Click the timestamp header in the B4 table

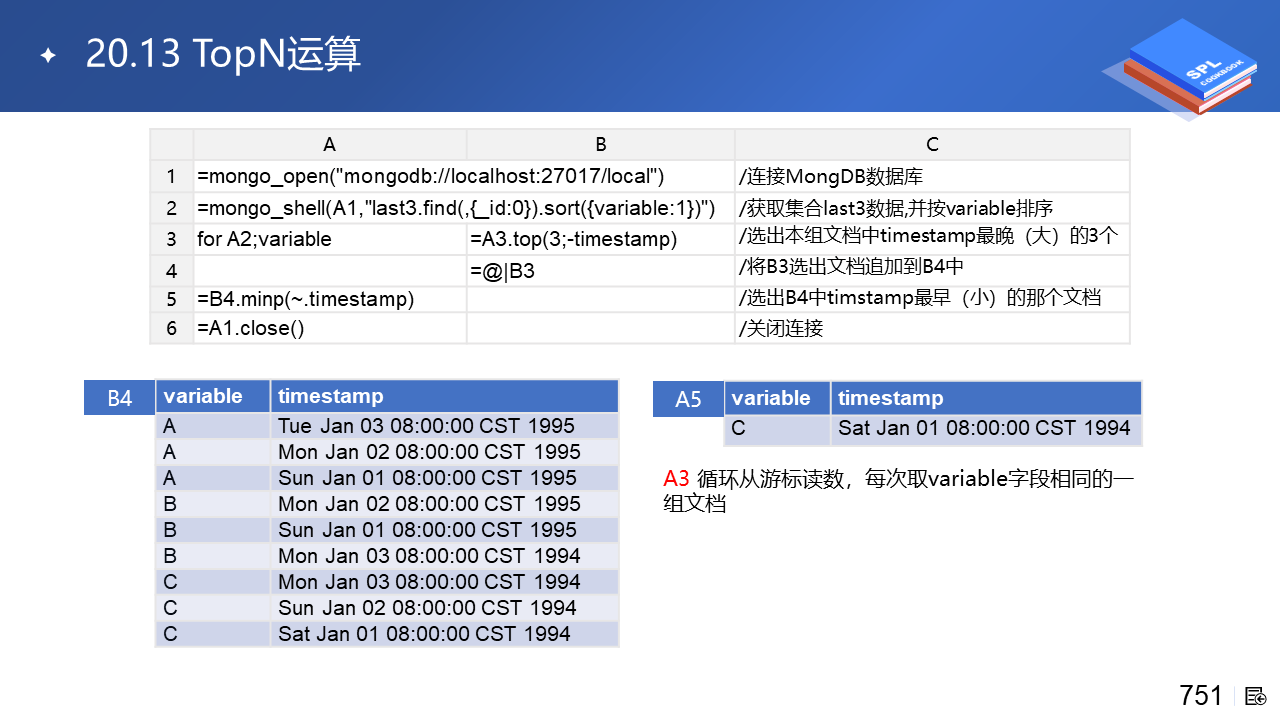(x=445, y=396)
